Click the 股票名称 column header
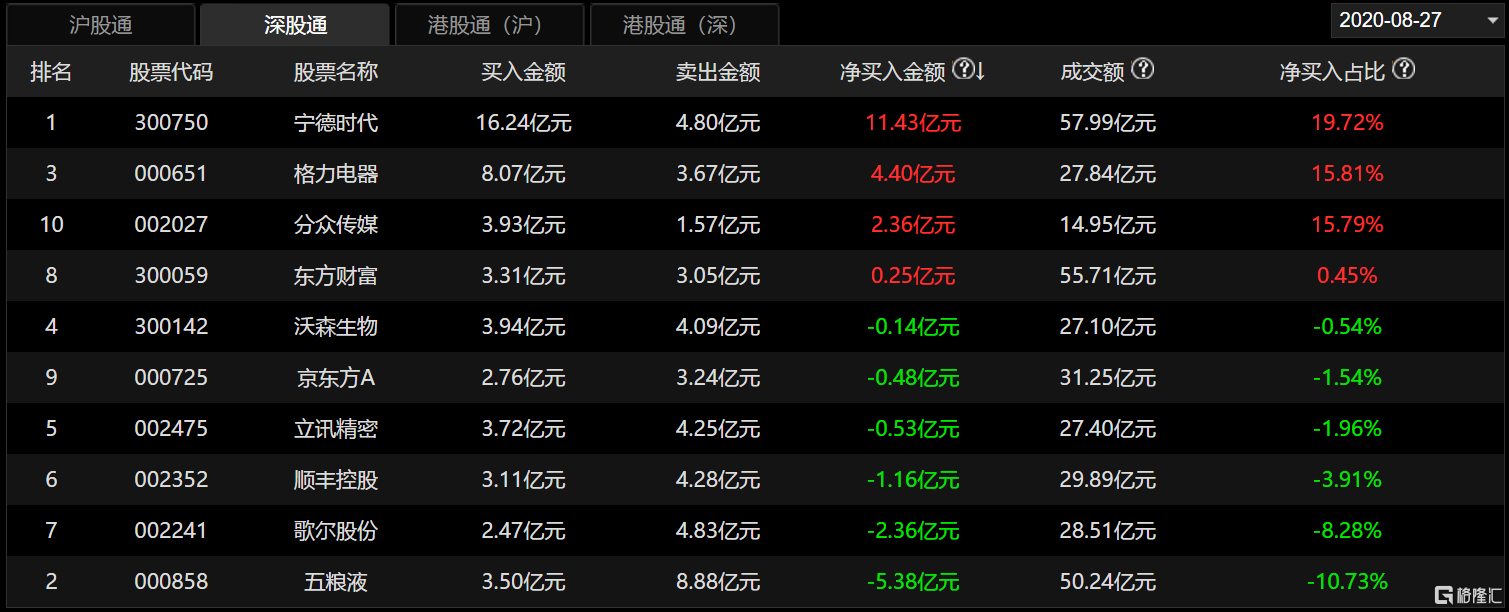This screenshot has height=612, width=1509. (x=336, y=72)
